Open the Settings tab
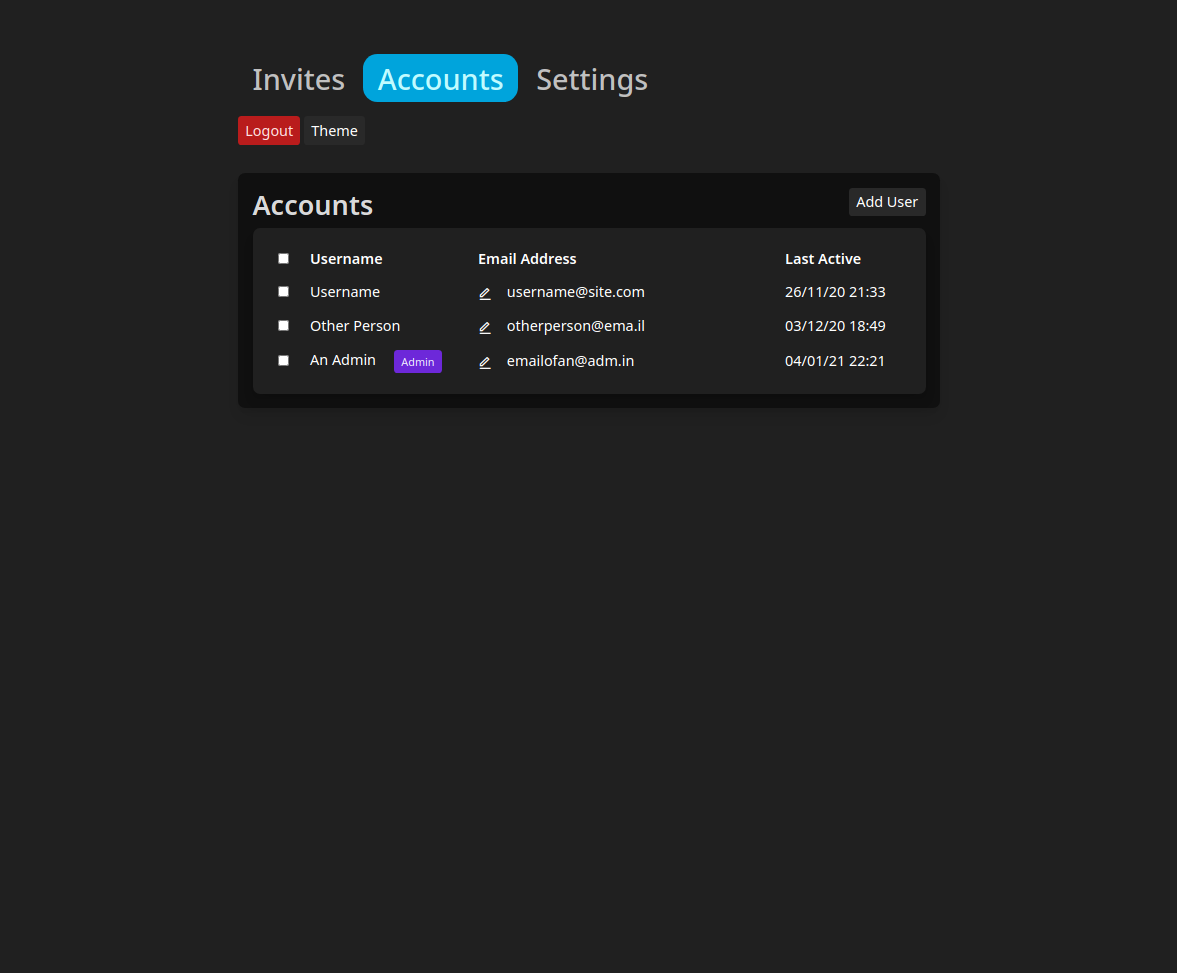1177x973 pixels. click(x=591, y=79)
